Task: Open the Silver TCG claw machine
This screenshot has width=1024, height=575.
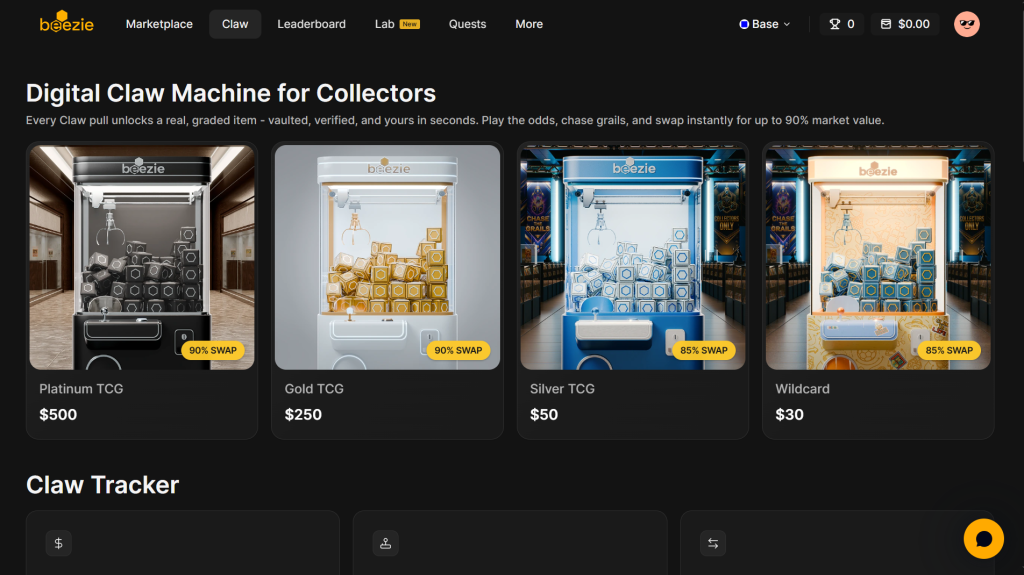Action: coord(633,291)
